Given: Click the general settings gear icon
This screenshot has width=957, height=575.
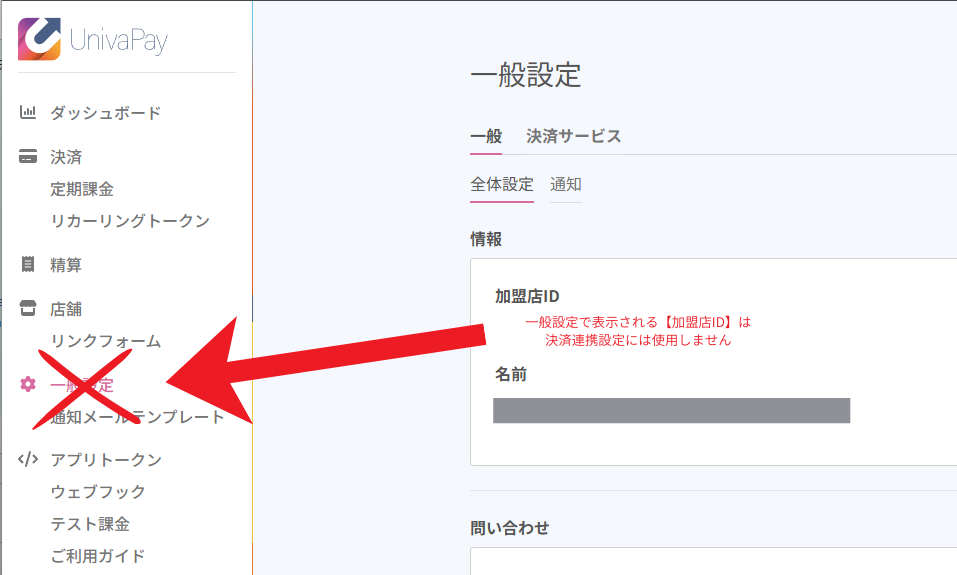Looking at the screenshot, I should 28,385.
